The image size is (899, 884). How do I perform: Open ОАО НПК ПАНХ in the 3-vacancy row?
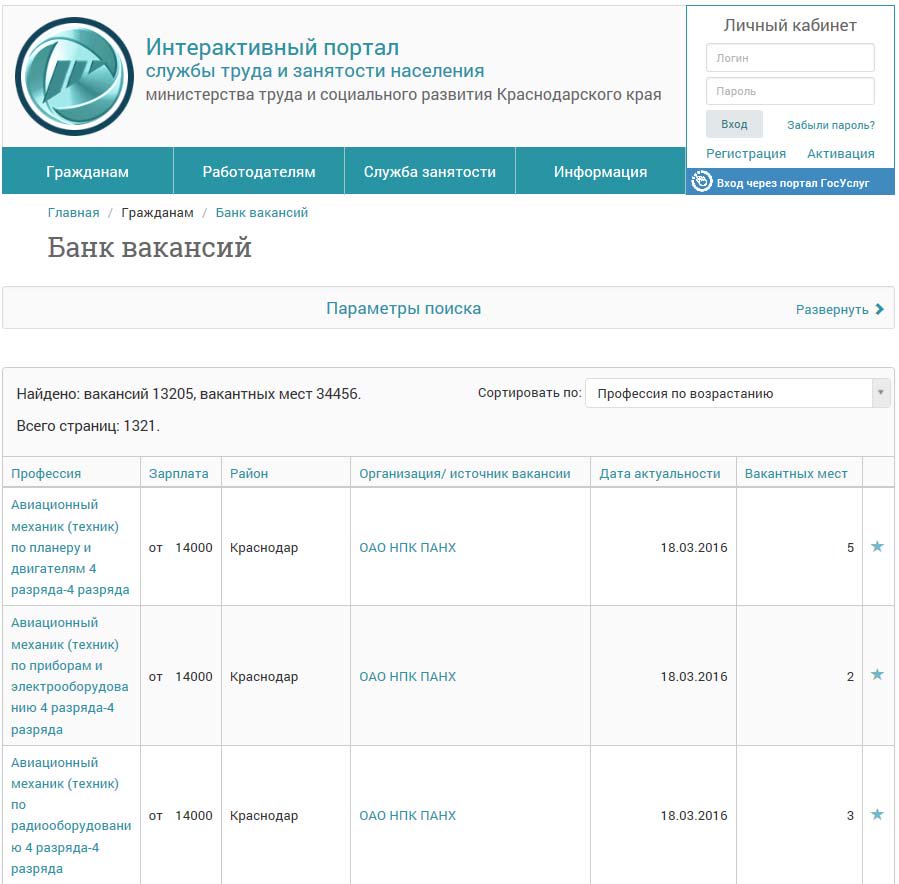408,815
